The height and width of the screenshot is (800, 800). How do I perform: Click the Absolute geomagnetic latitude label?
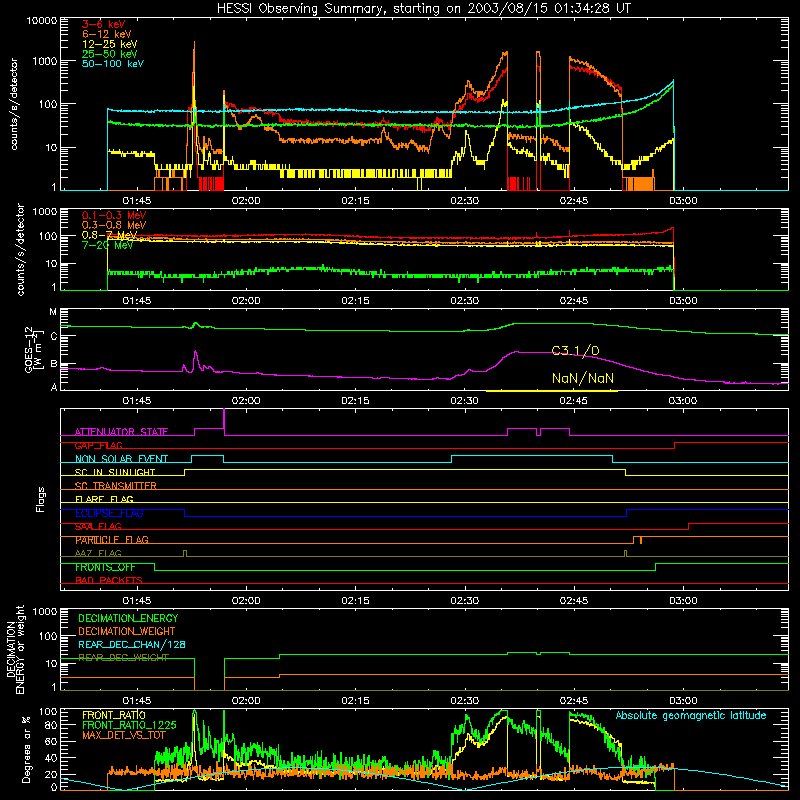tap(691, 716)
